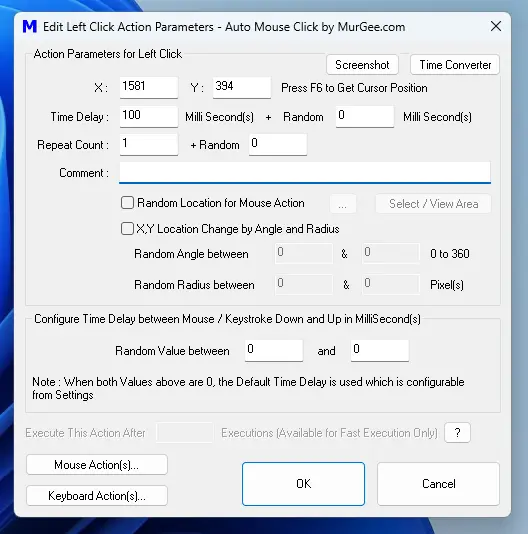Open Mouse Action(s)... options

click(x=97, y=465)
